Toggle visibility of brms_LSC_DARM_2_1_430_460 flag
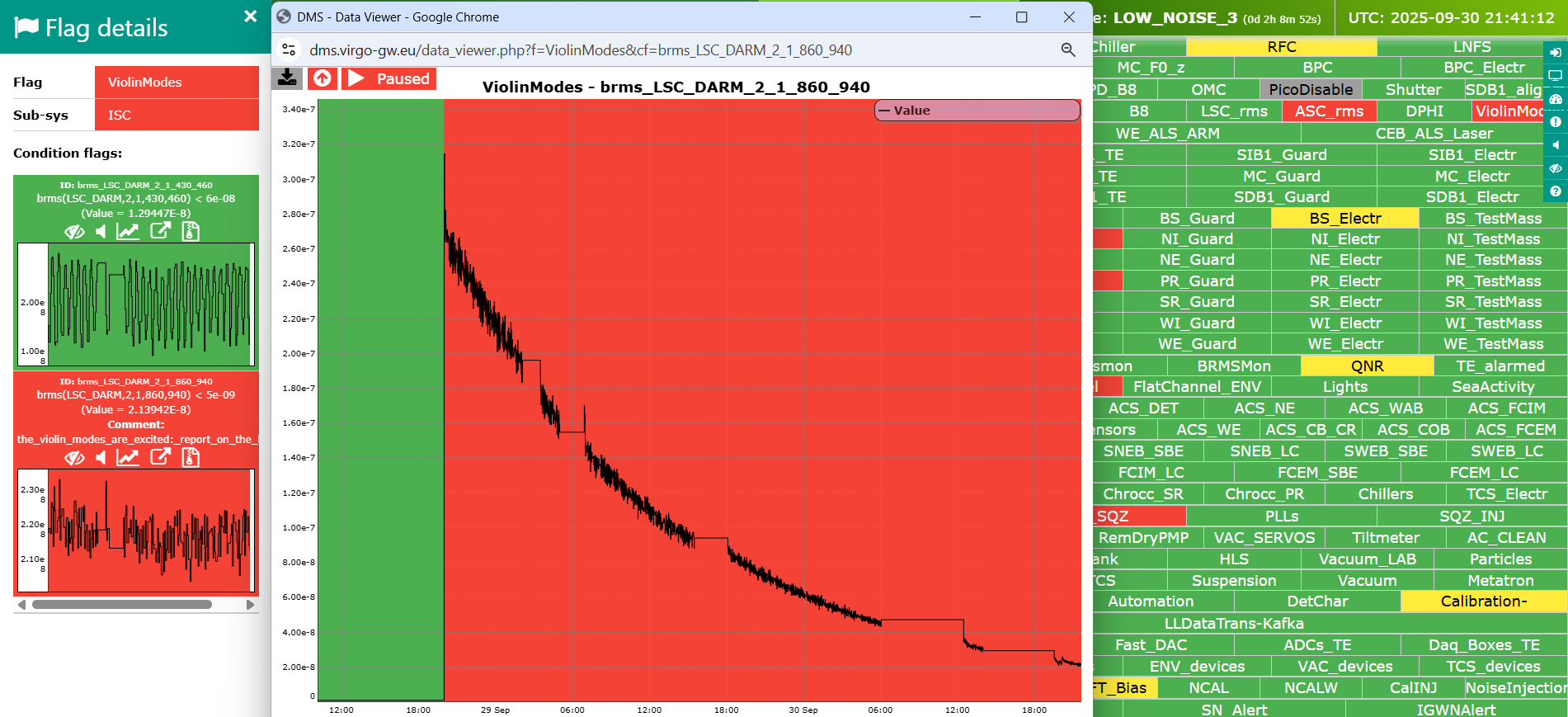 point(74,232)
